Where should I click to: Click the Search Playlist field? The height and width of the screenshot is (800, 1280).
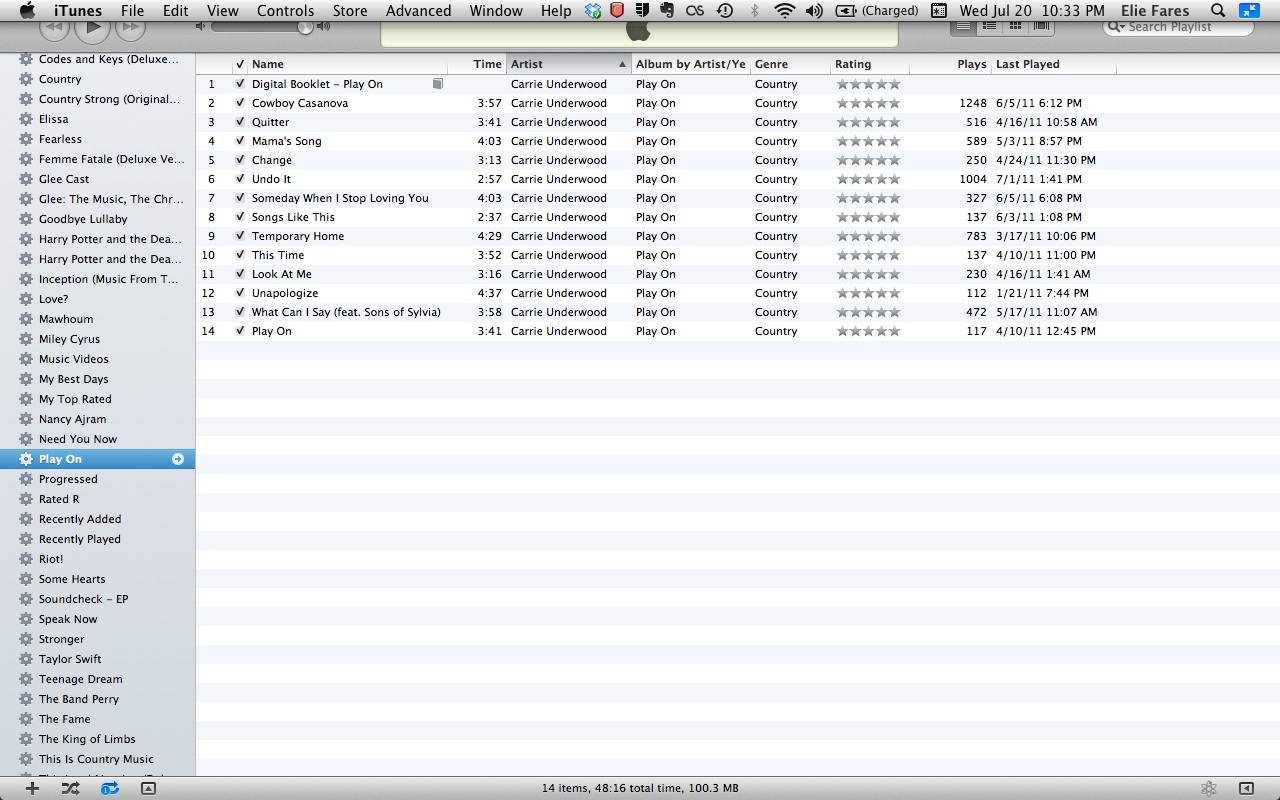point(1185,27)
